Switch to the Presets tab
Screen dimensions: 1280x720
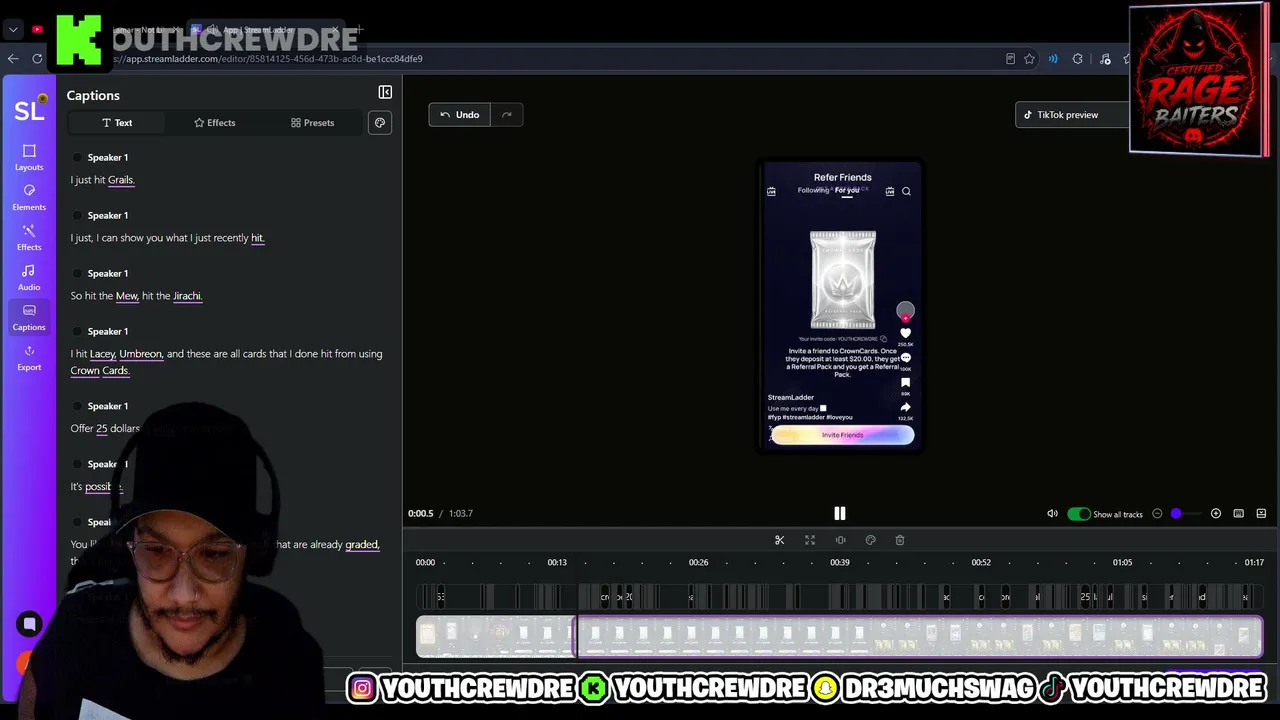tap(313, 123)
